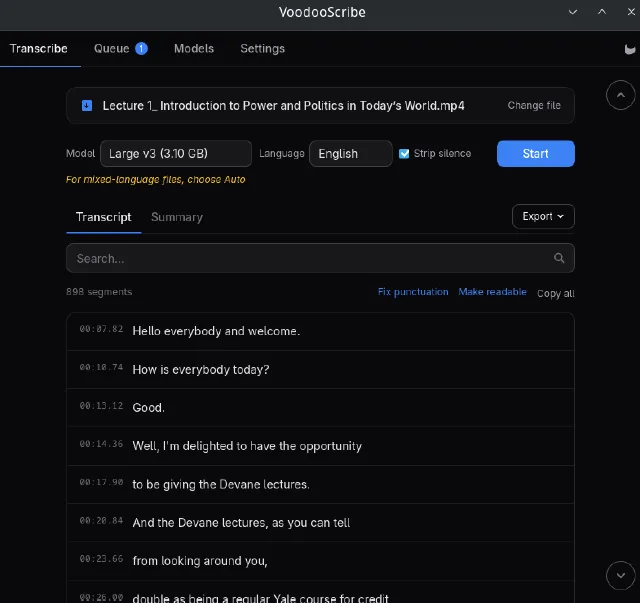Click the 898 segments count label

coord(99,292)
